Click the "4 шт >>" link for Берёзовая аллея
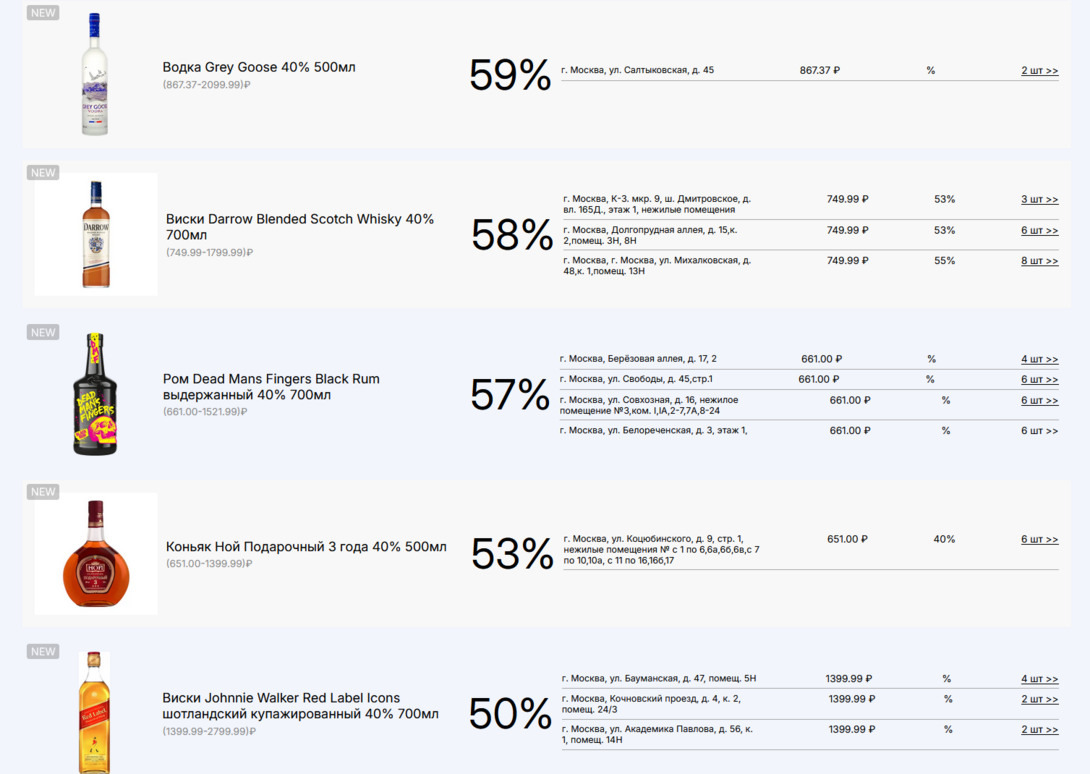1090x774 pixels. click(1039, 359)
